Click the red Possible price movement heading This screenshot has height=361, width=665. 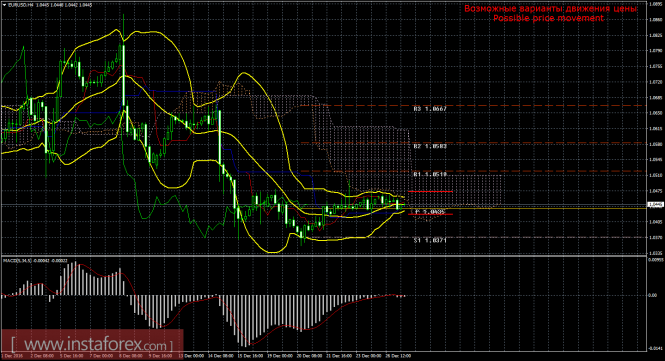(x=549, y=18)
